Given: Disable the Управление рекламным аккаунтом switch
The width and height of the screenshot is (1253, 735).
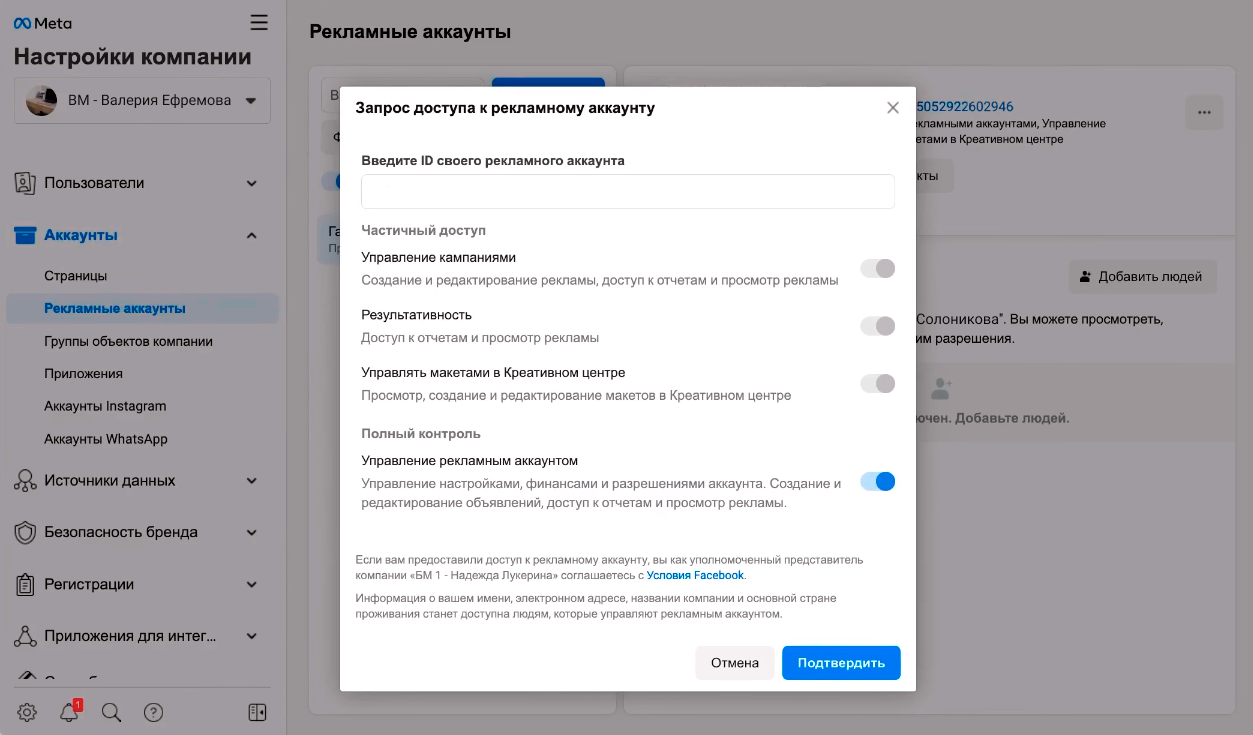Looking at the screenshot, I should (x=878, y=482).
